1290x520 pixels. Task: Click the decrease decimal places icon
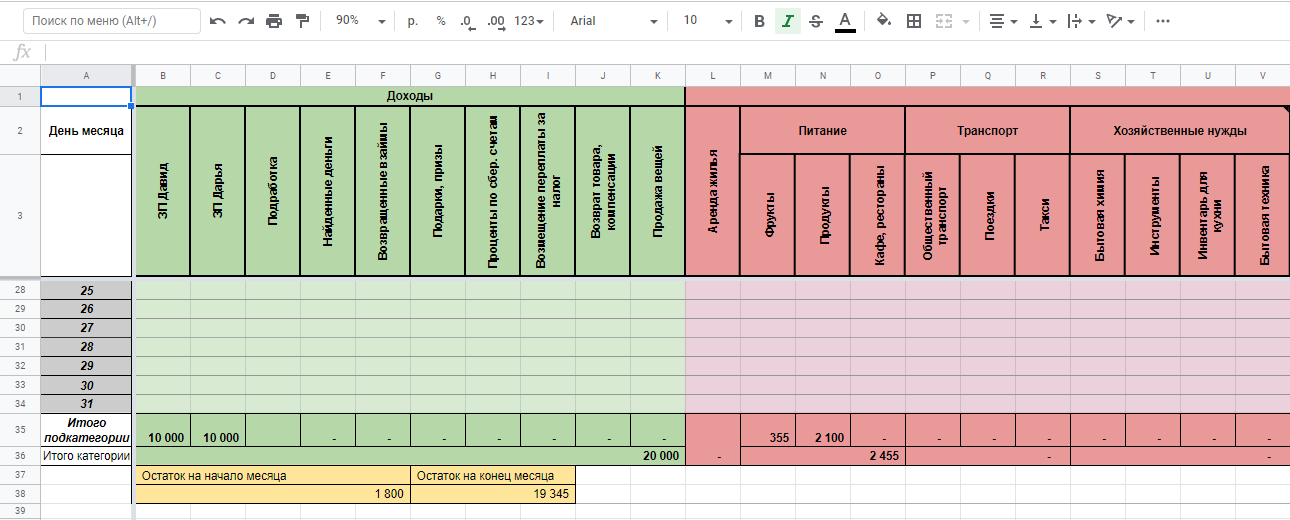(467, 21)
